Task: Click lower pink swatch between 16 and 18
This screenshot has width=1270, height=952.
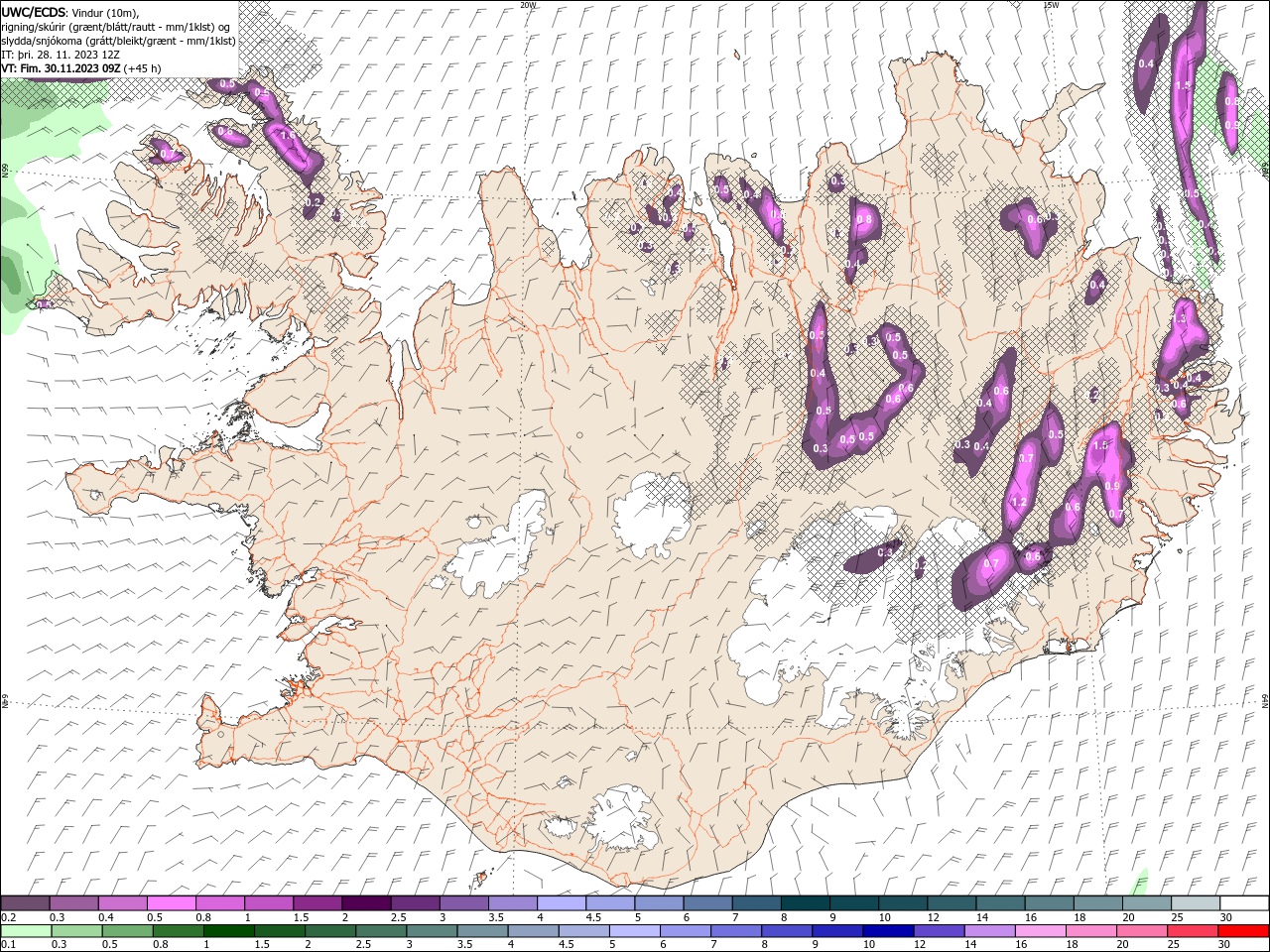Action: (x=1040, y=931)
